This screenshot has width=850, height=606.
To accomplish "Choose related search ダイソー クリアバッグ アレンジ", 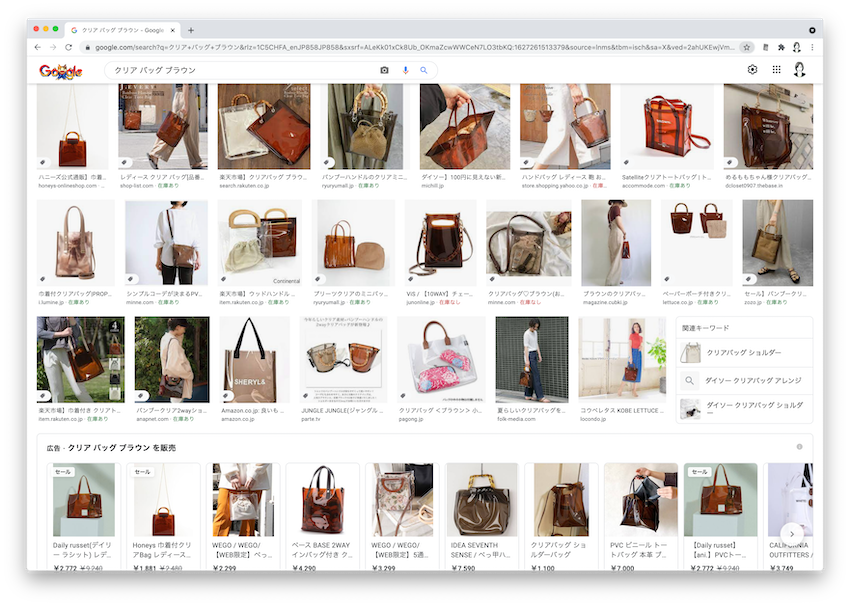I will [x=744, y=381].
